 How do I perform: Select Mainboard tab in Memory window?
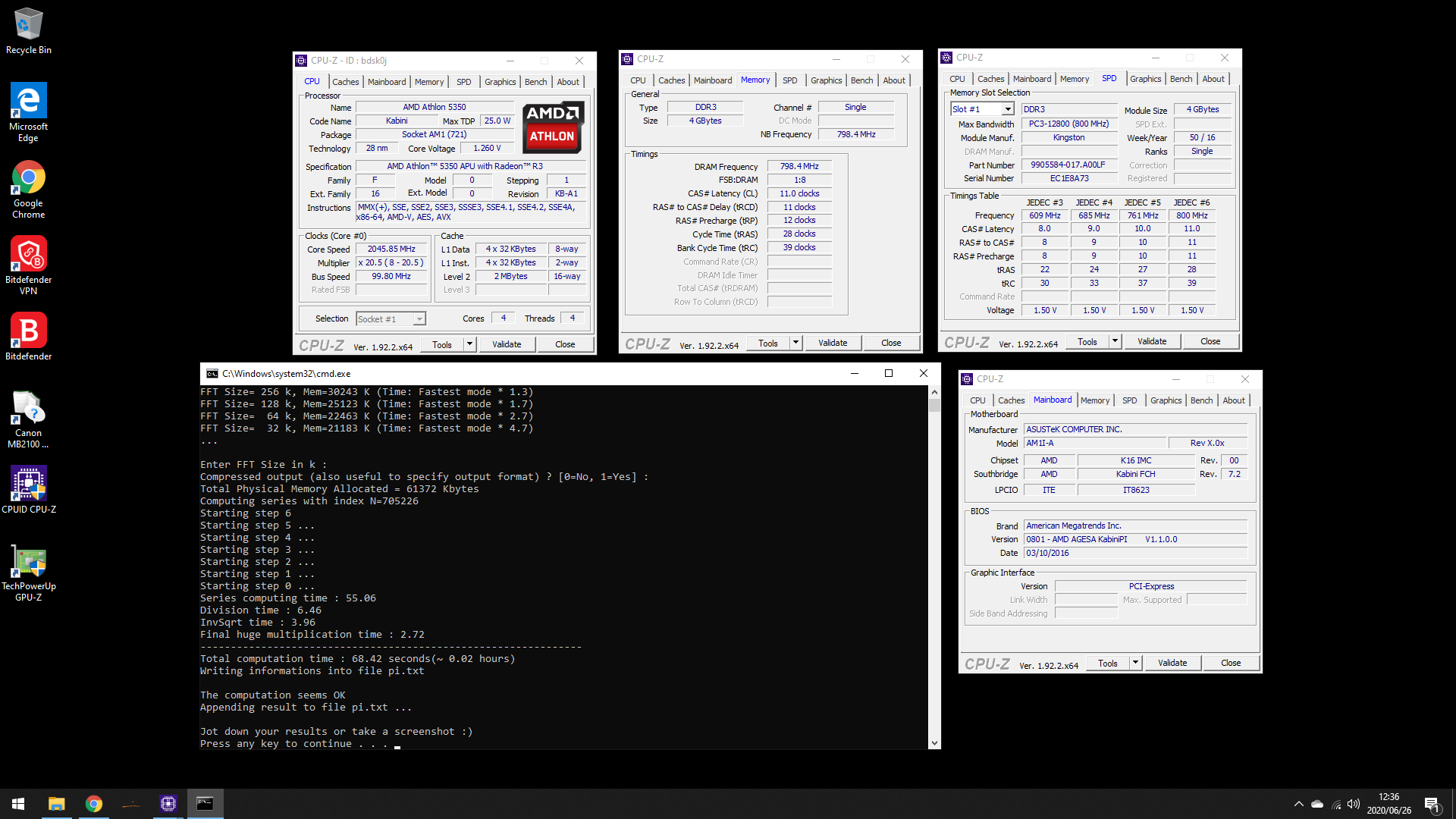click(x=713, y=80)
